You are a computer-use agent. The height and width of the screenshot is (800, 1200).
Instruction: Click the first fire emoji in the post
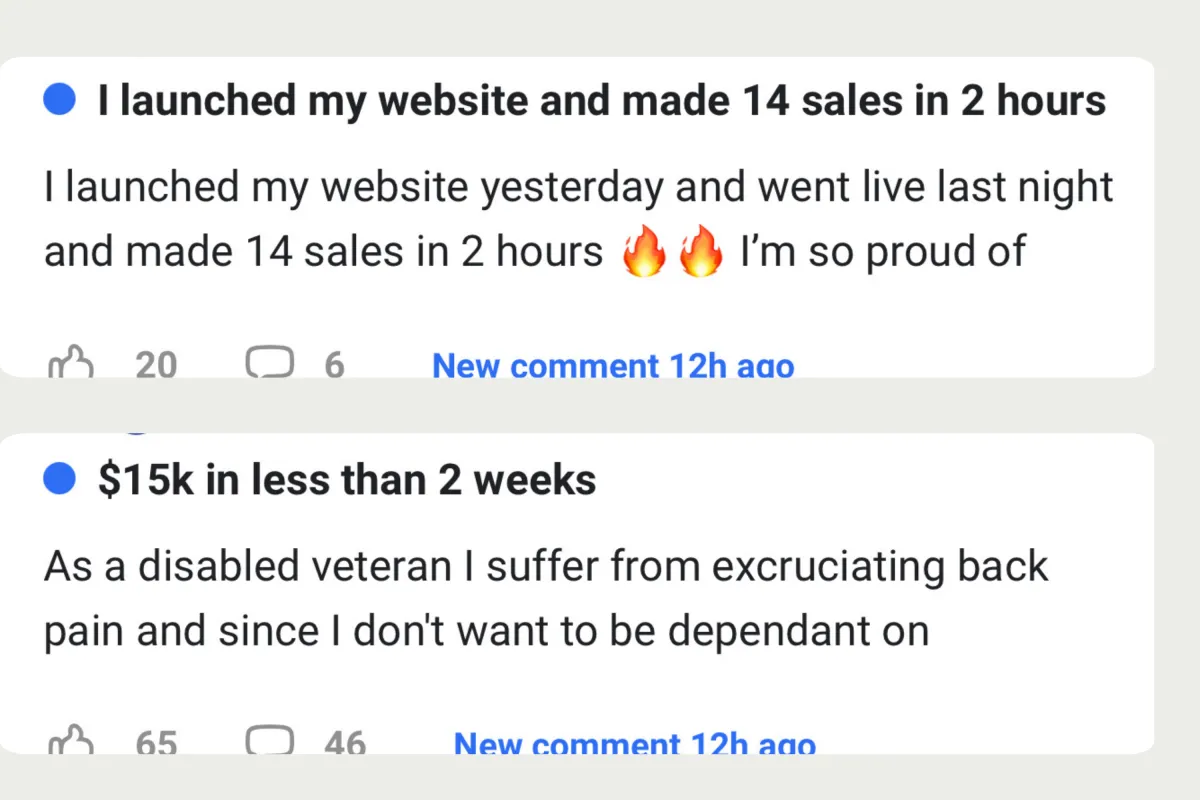pyautogui.click(x=643, y=253)
